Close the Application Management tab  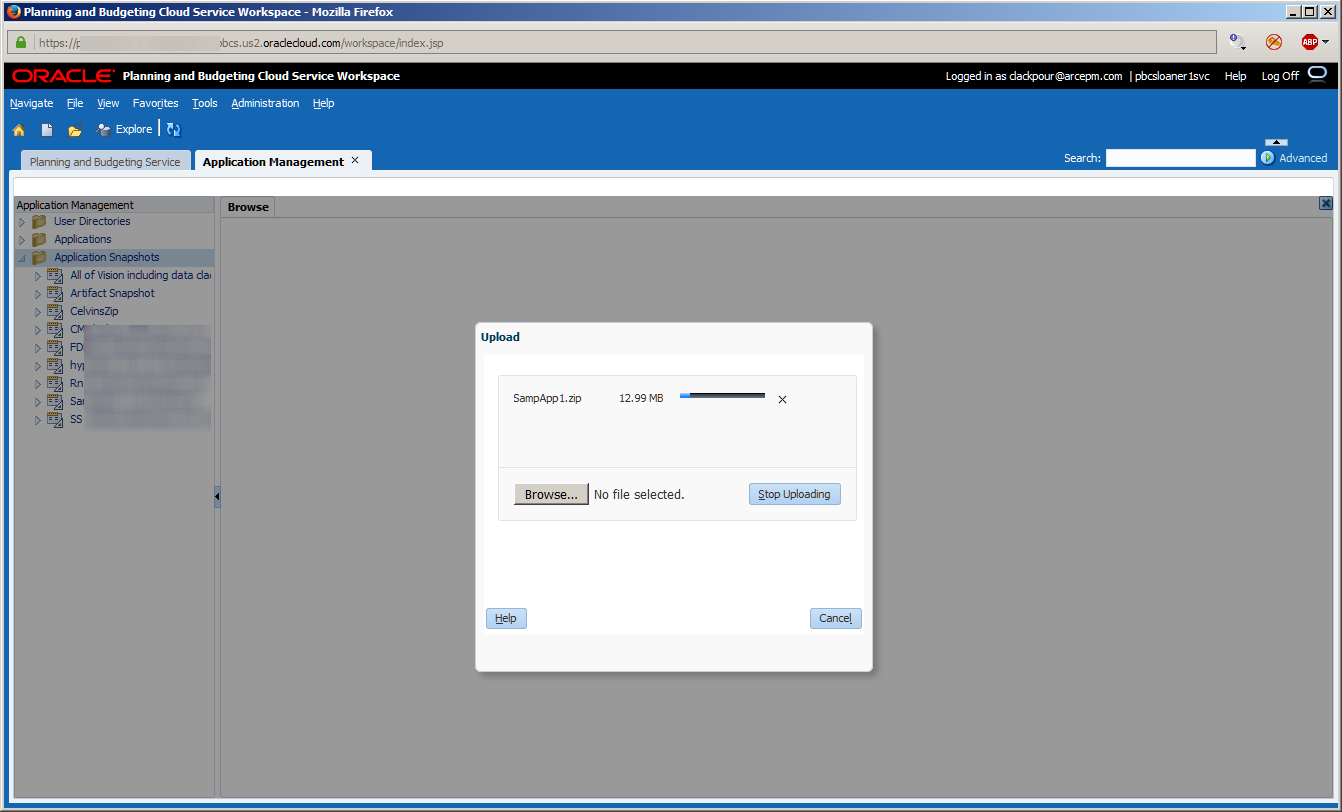click(354, 160)
